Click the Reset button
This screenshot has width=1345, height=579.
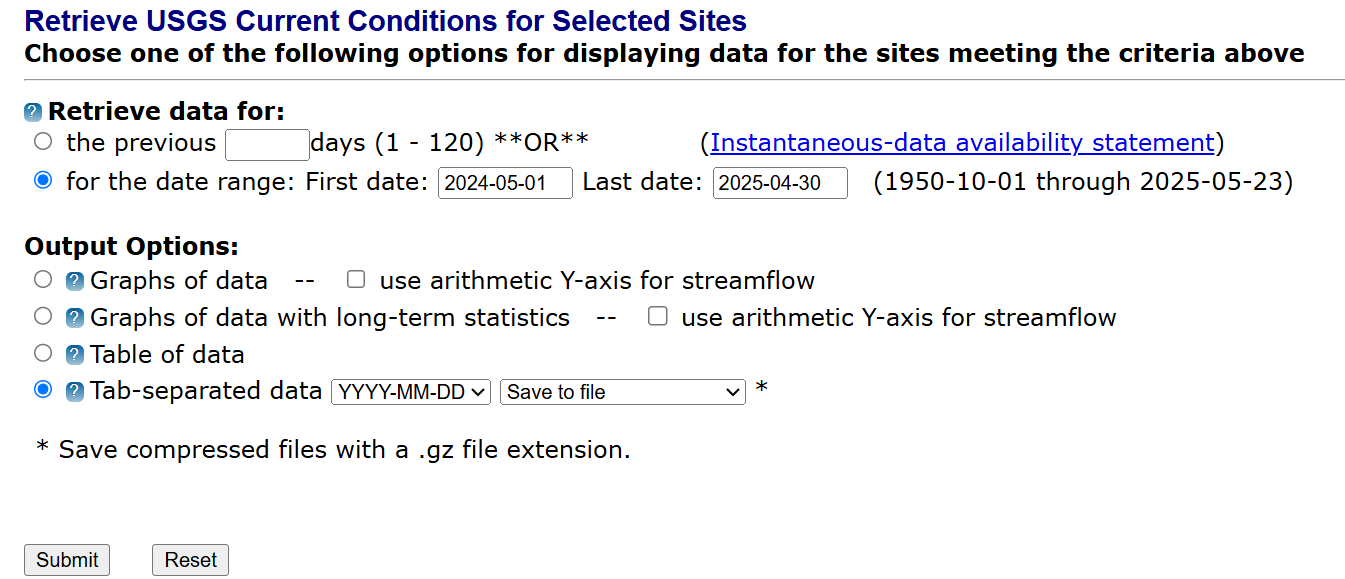click(190, 559)
